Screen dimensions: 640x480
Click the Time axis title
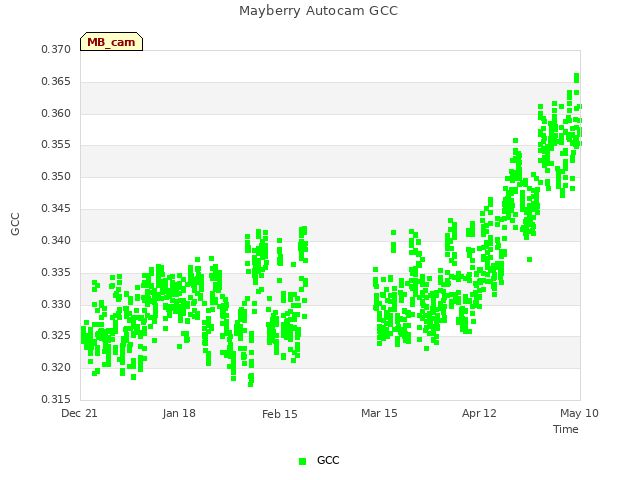(566, 429)
